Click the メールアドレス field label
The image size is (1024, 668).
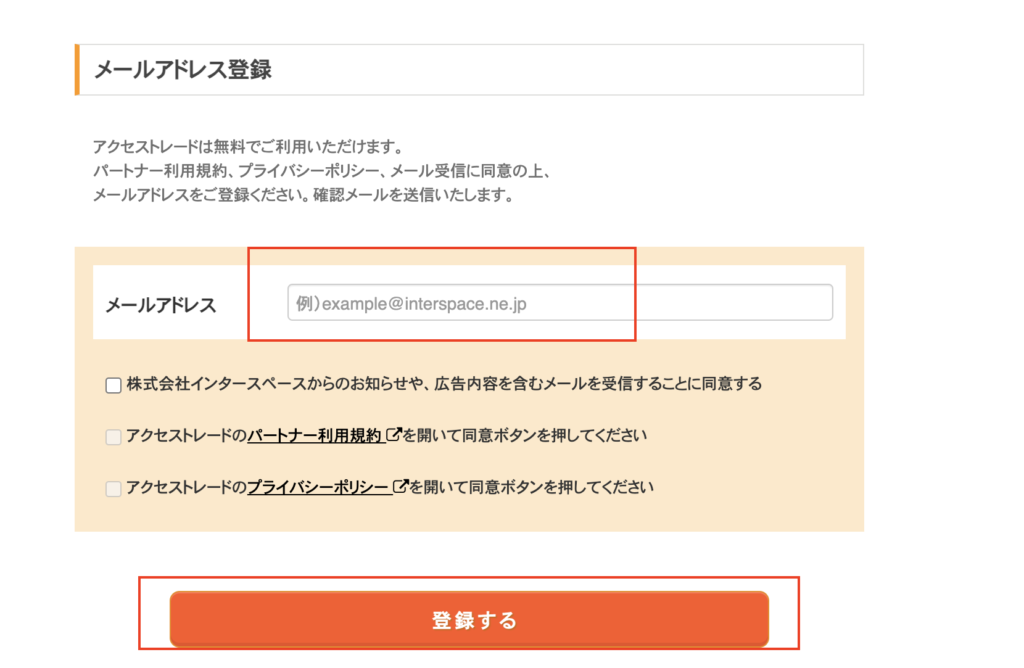click(161, 305)
